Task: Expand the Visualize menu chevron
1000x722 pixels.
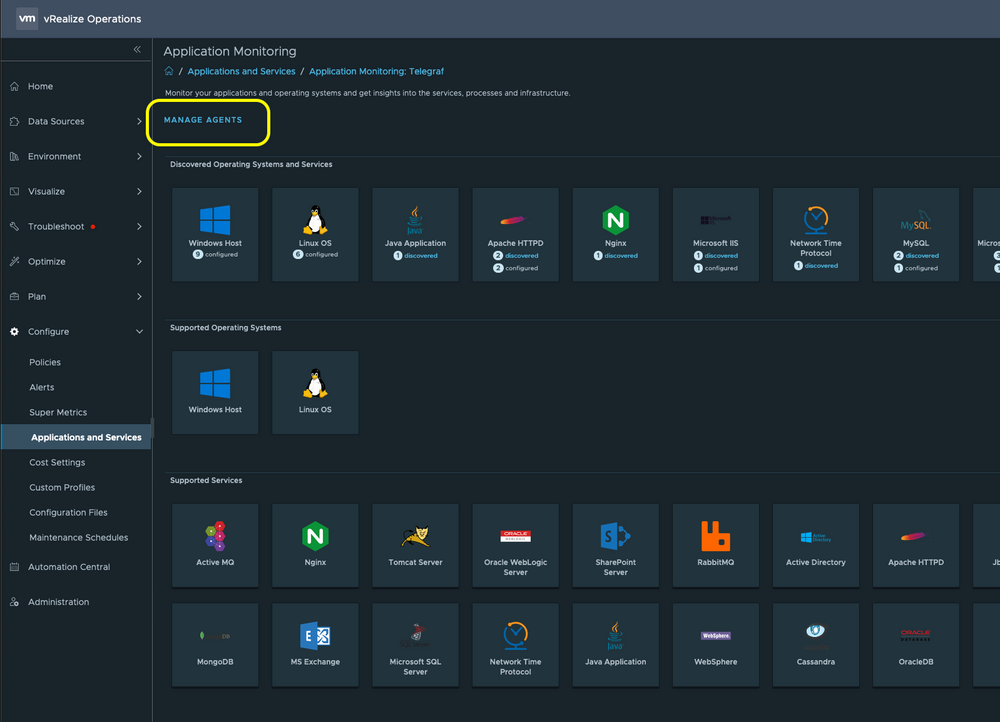Action: click(139, 191)
